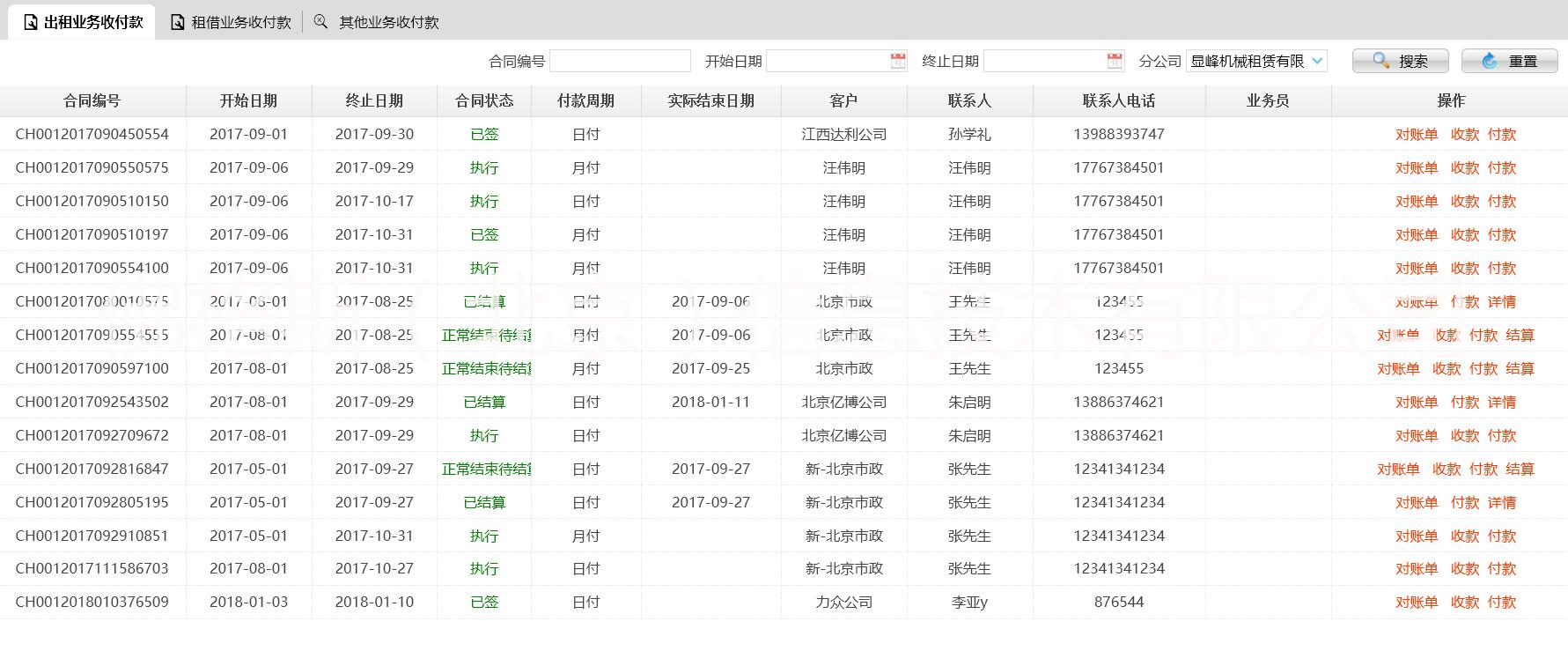
Task: Click actual end date 2017-09-25
Action: [x=711, y=368]
